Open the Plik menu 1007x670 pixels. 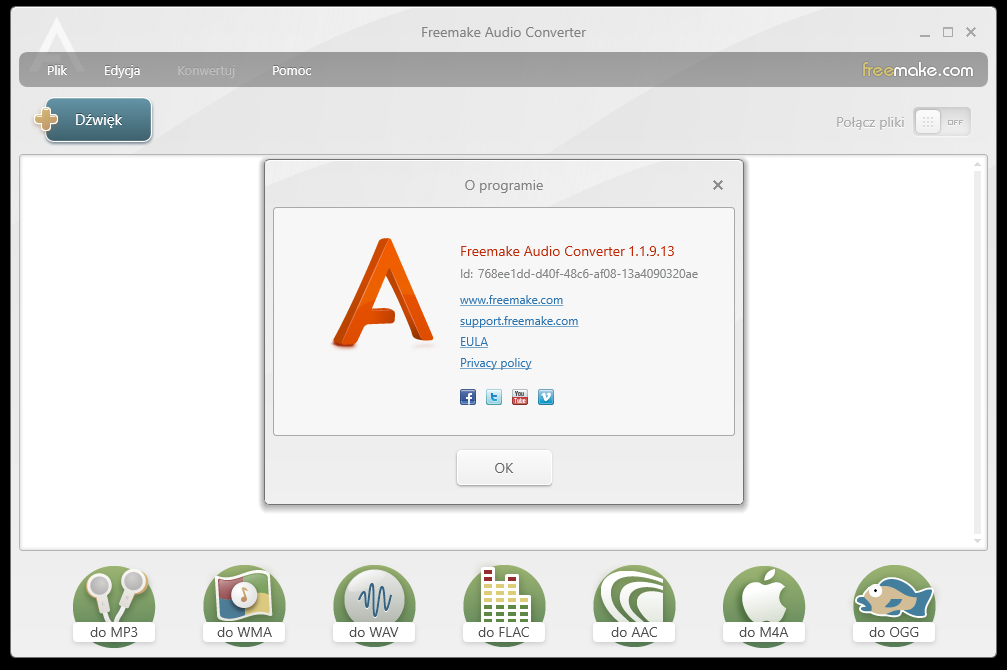pos(57,71)
